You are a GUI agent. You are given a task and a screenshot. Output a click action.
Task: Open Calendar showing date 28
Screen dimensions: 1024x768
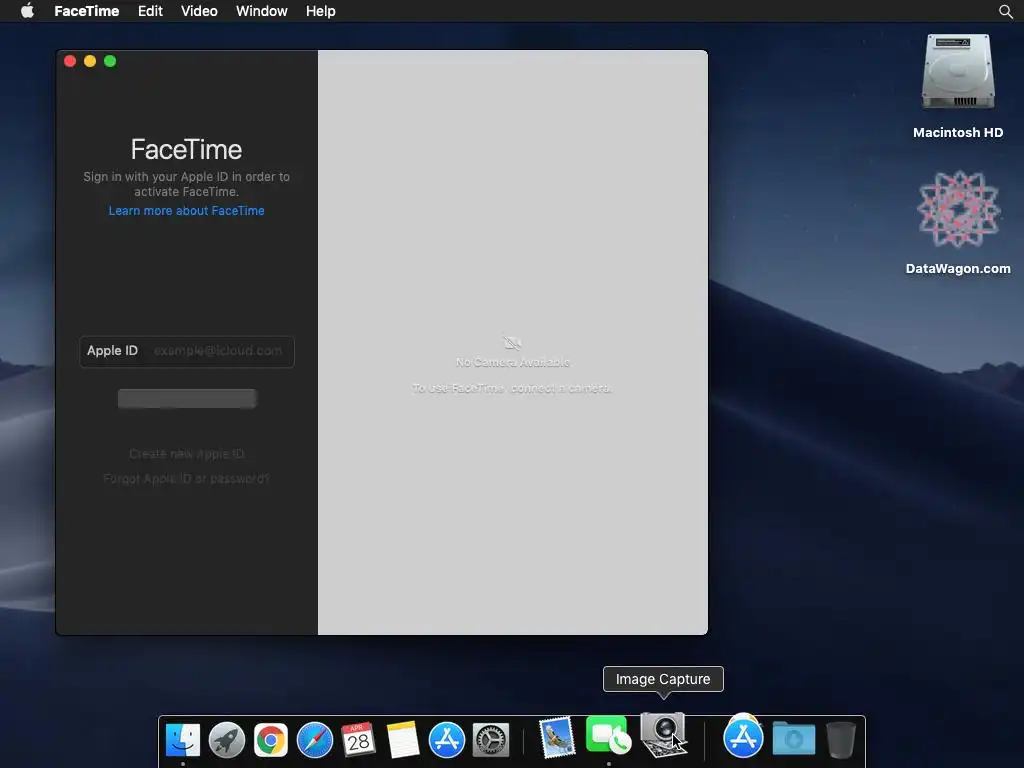point(359,740)
